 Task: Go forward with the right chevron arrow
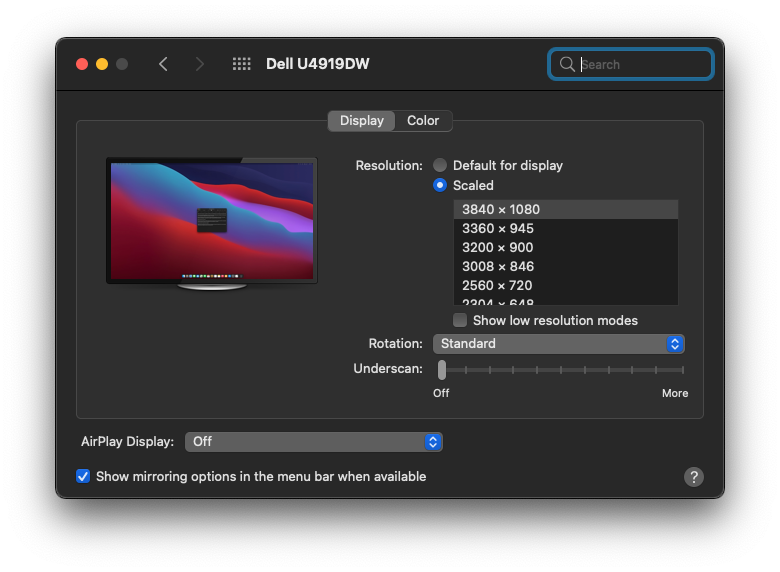199,64
